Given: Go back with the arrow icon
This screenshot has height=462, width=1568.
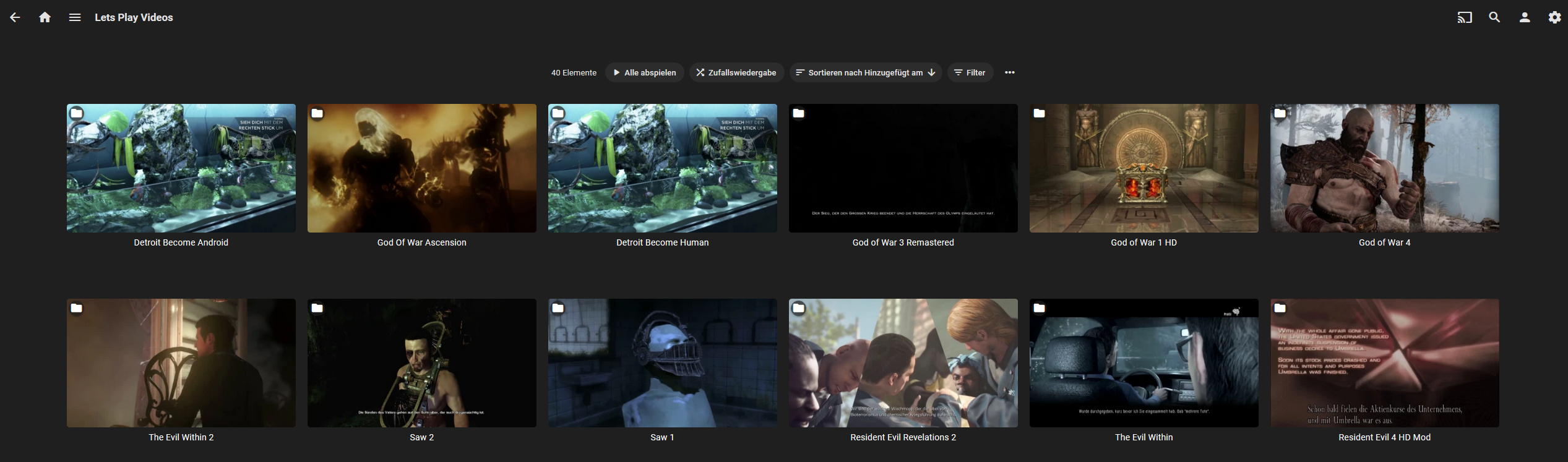Looking at the screenshot, I should coord(15,17).
